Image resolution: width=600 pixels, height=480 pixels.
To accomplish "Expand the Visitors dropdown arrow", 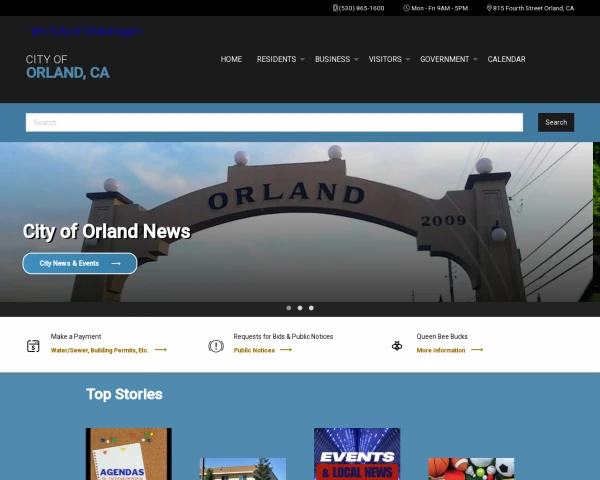I will [x=408, y=59].
